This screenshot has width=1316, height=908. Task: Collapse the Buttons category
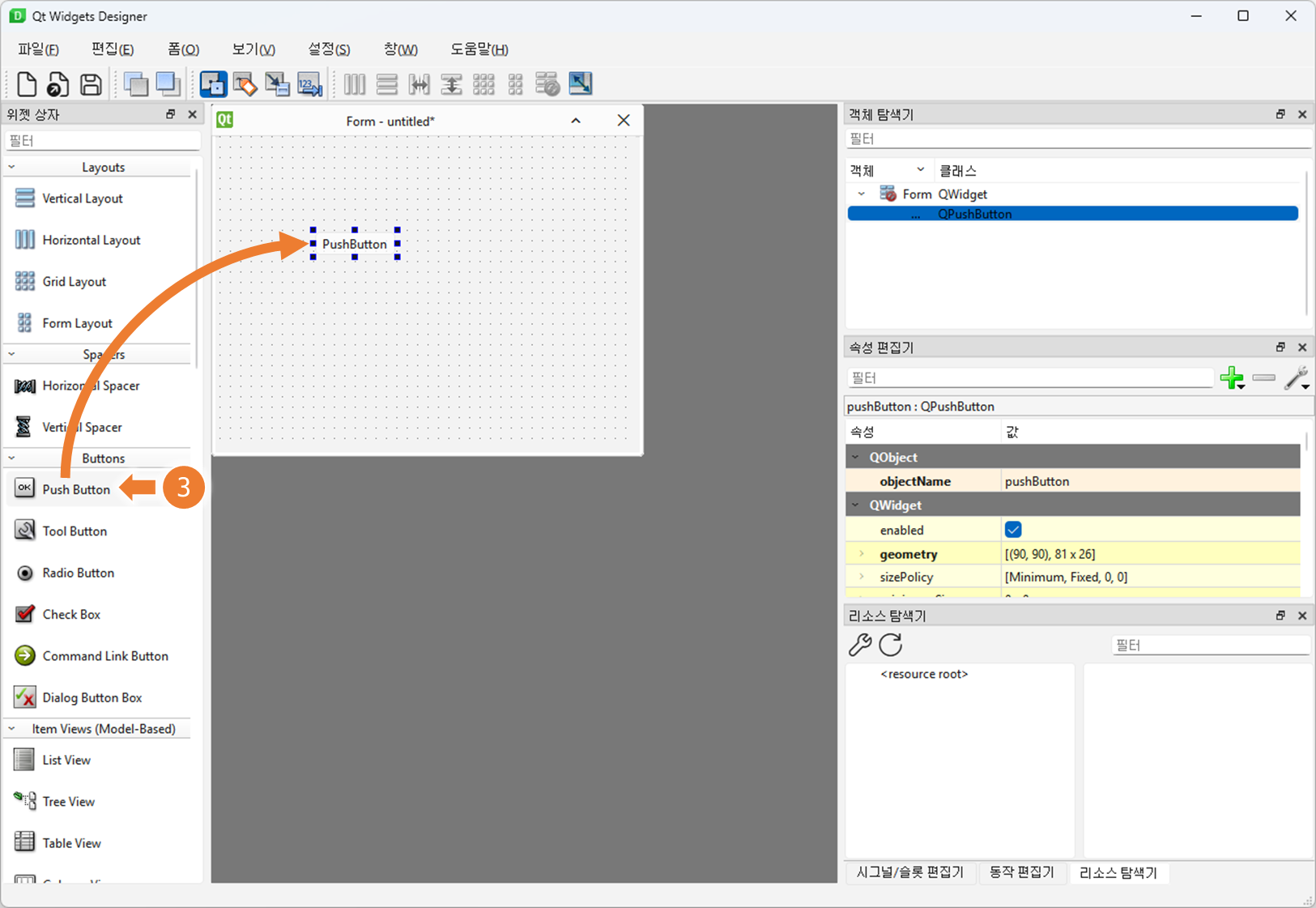coord(11,458)
